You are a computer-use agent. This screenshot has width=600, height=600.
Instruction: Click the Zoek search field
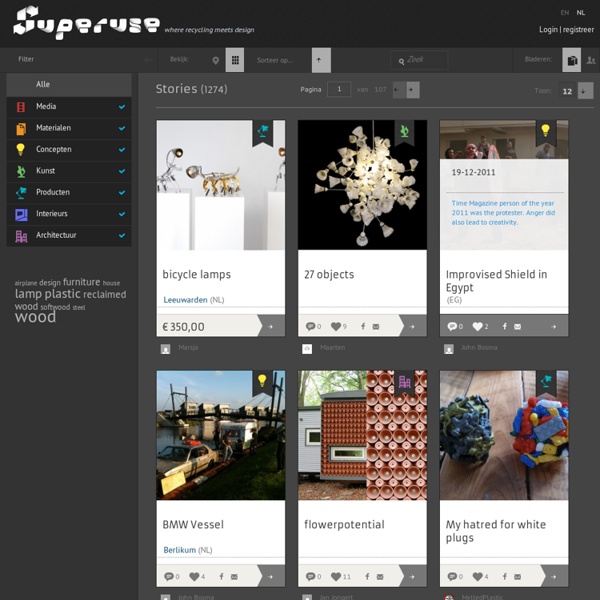419,60
